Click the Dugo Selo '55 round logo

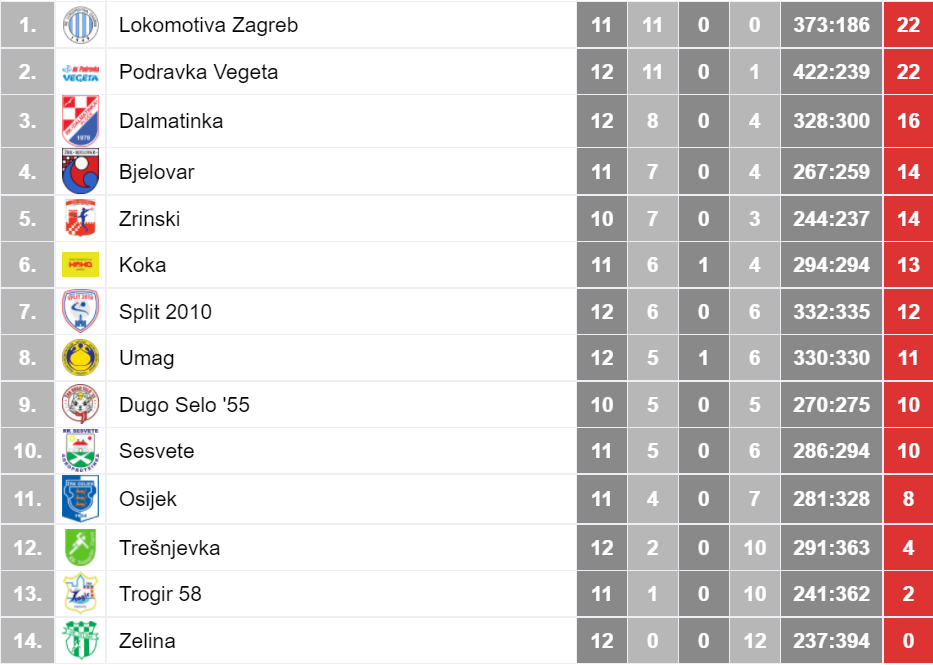[x=80, y=404]
